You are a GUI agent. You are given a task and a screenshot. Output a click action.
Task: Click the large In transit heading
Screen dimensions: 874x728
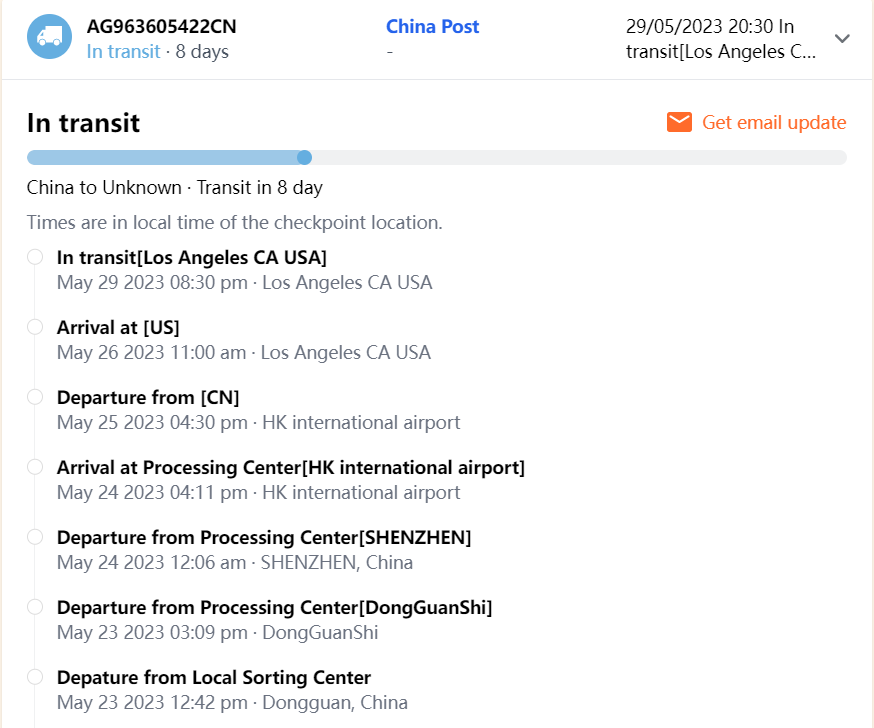[83, 123]
